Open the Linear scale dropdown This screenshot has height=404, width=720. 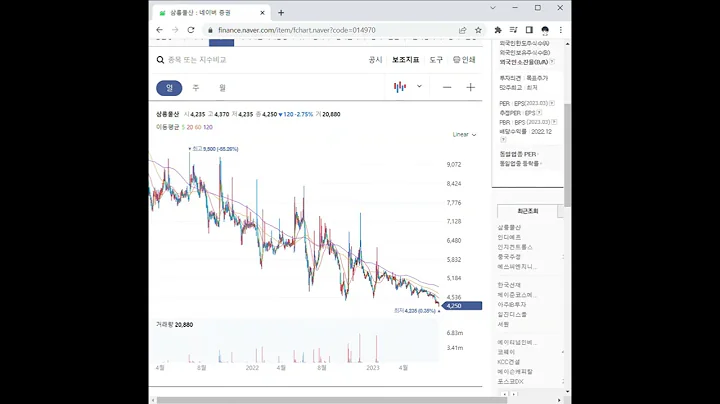[x=464, y=135]
